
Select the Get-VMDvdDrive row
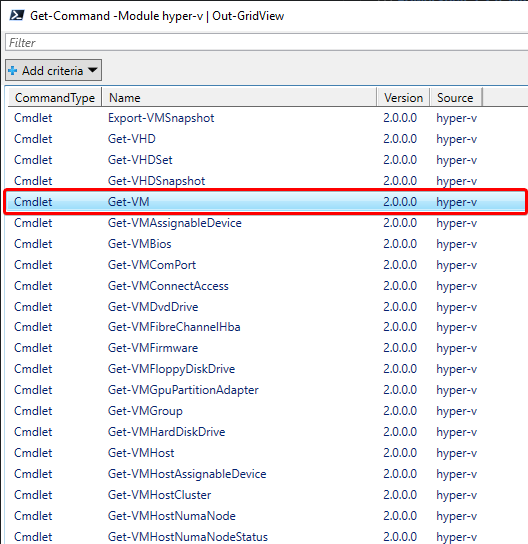(266, 307)
